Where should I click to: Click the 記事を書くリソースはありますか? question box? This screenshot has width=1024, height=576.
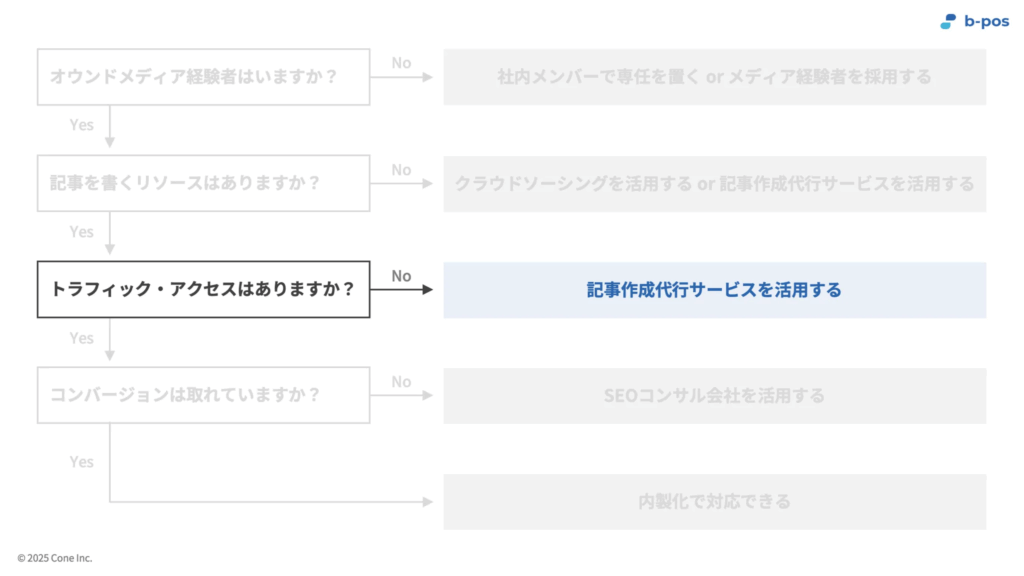(x=204, y=183)
